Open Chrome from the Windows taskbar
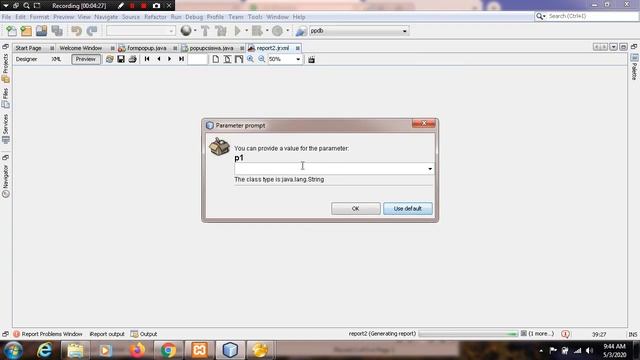Viewport: 640px width, 360px height. pyautogui.click(x=168, y=350)
